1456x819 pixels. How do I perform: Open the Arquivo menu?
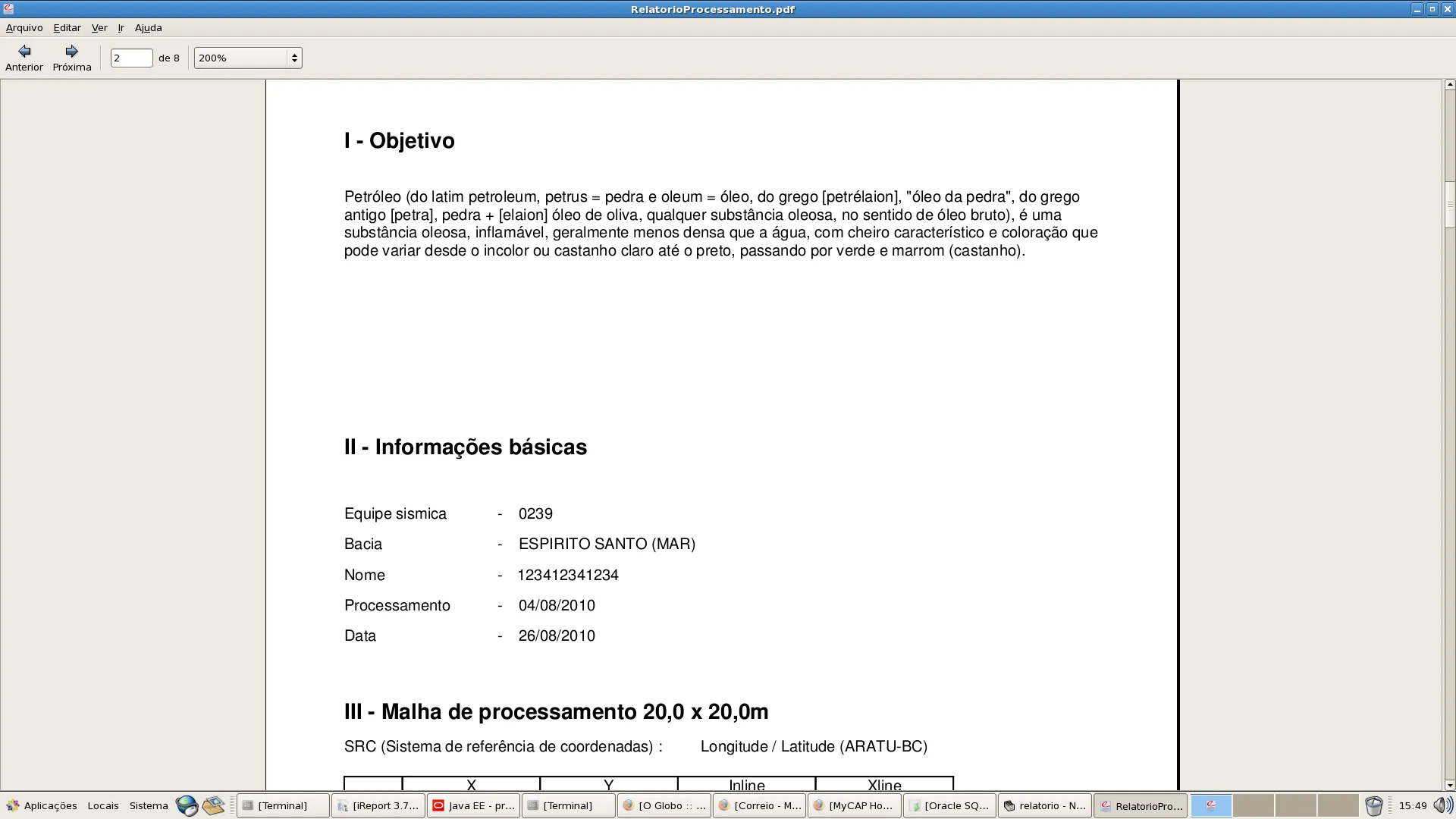[x=24, y=27]
